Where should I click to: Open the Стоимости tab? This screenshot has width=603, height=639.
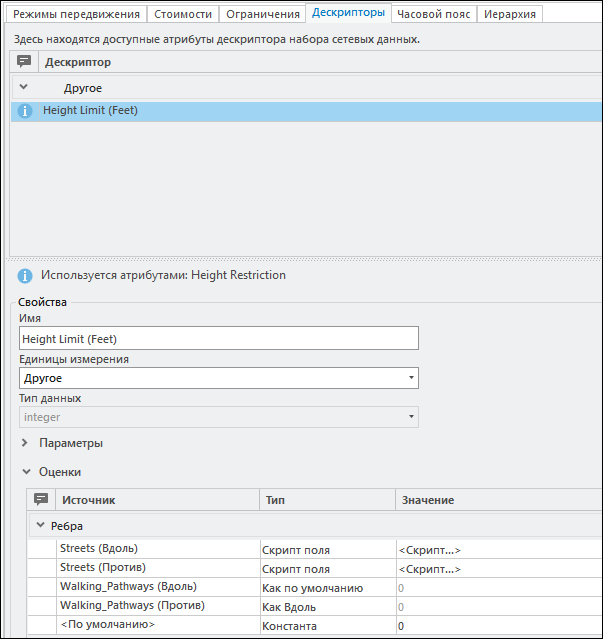(x=183, y=14)
